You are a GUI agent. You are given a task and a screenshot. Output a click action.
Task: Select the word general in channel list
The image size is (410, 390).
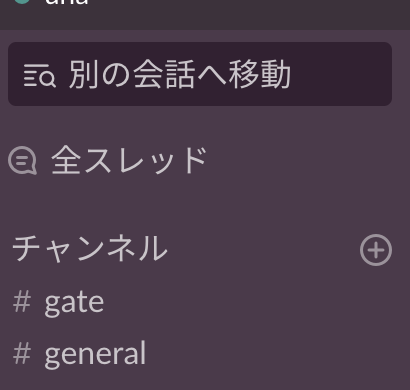[x=95, y=354]
